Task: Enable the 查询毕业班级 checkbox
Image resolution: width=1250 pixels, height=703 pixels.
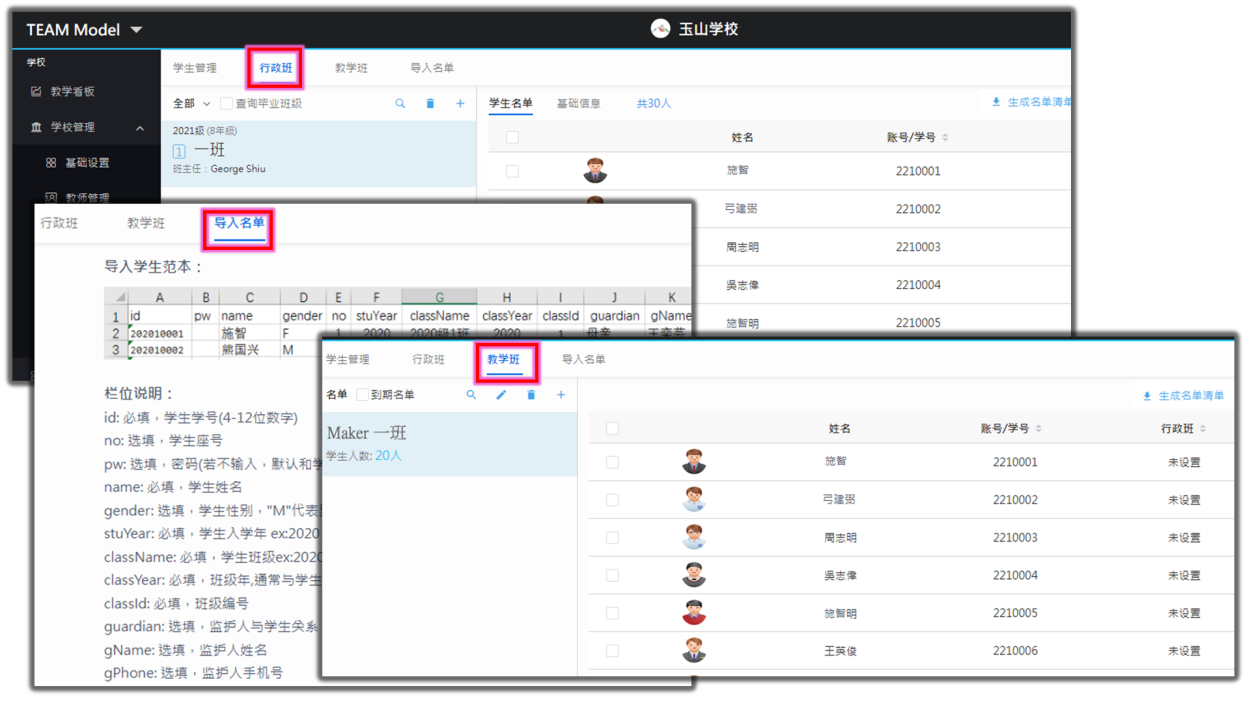Action: pyautogui.click(x=227, y=103)
